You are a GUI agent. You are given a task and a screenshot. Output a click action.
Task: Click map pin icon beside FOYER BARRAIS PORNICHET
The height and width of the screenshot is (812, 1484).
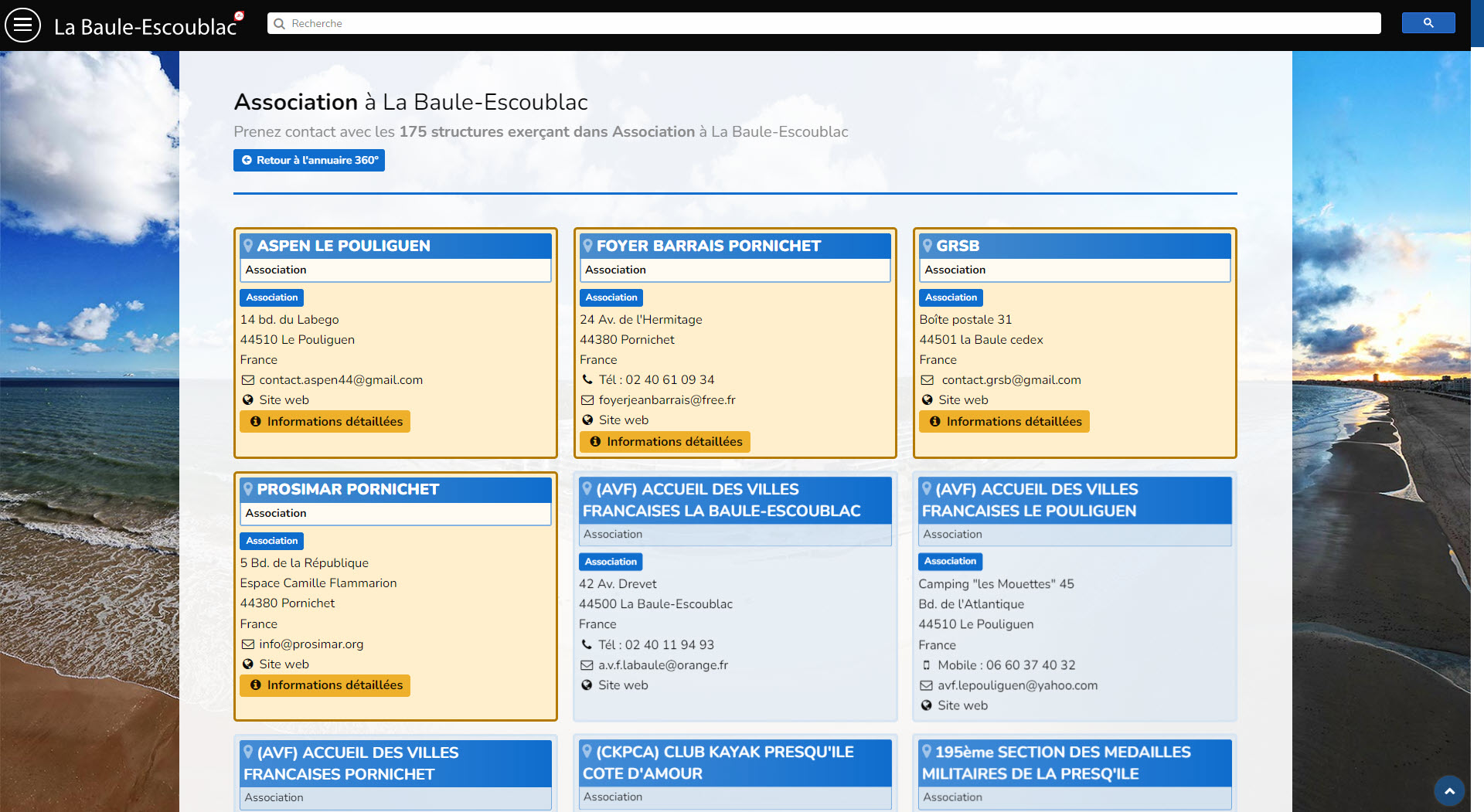587,246
